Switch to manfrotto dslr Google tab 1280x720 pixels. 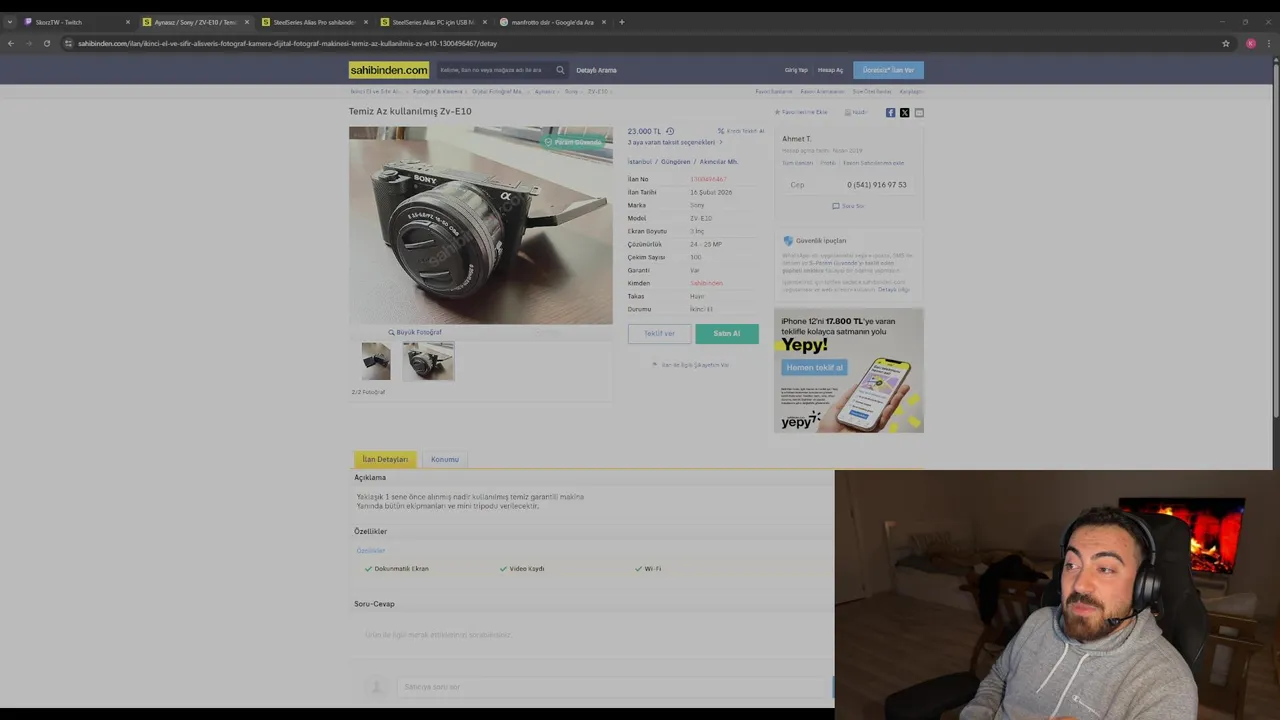pos(553,22)
